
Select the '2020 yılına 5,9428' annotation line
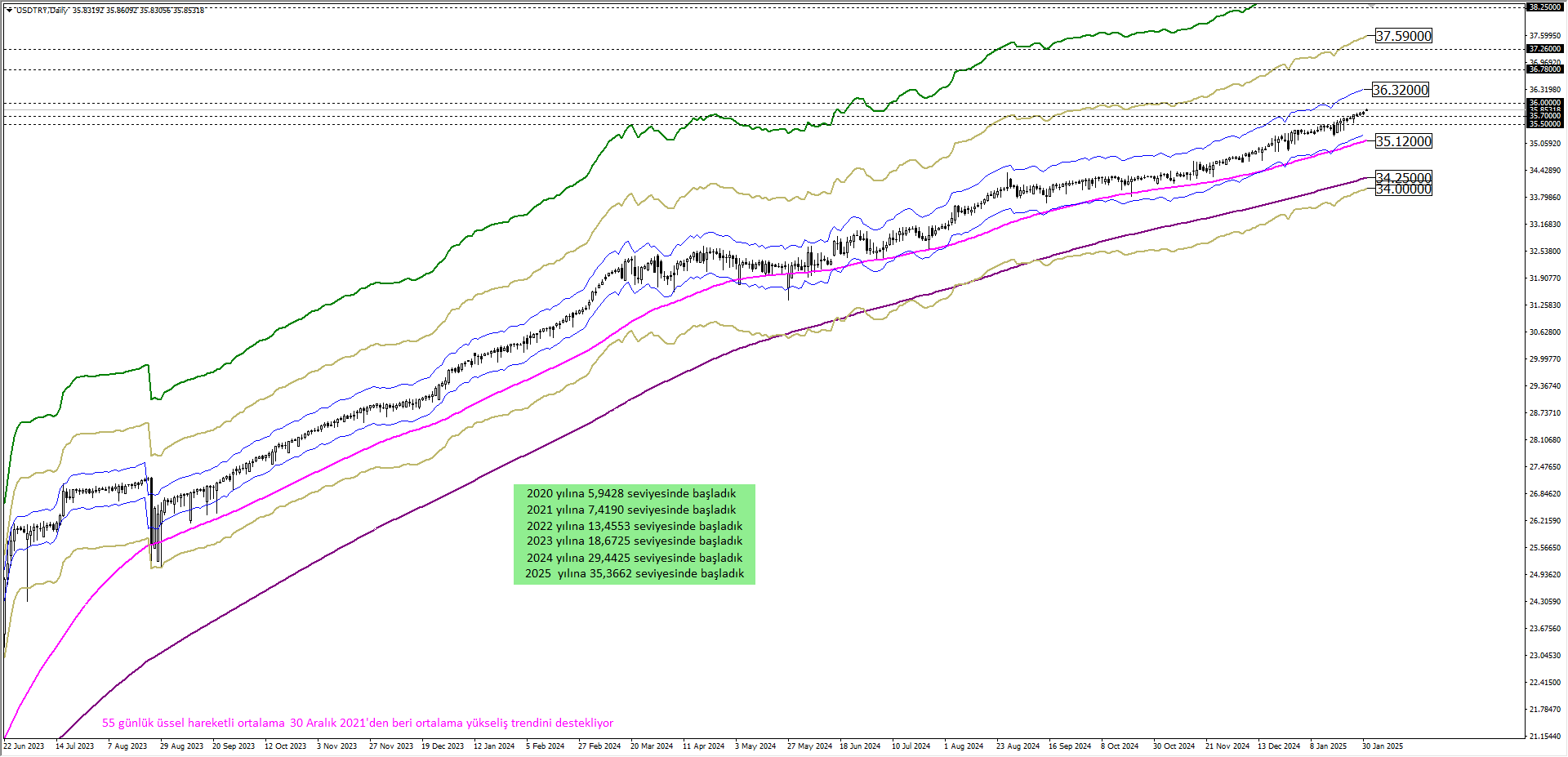coord(631,493)
